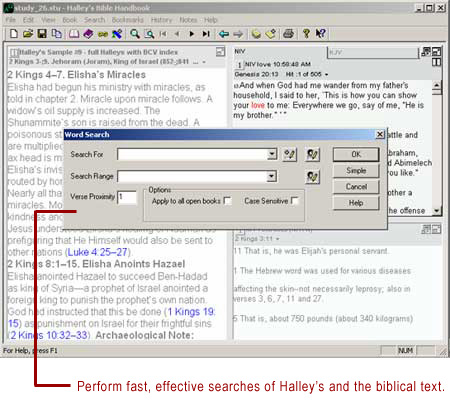Follow the 1 Kings 19 link
Screen dimensions: 450x400
tap(192, 312)
